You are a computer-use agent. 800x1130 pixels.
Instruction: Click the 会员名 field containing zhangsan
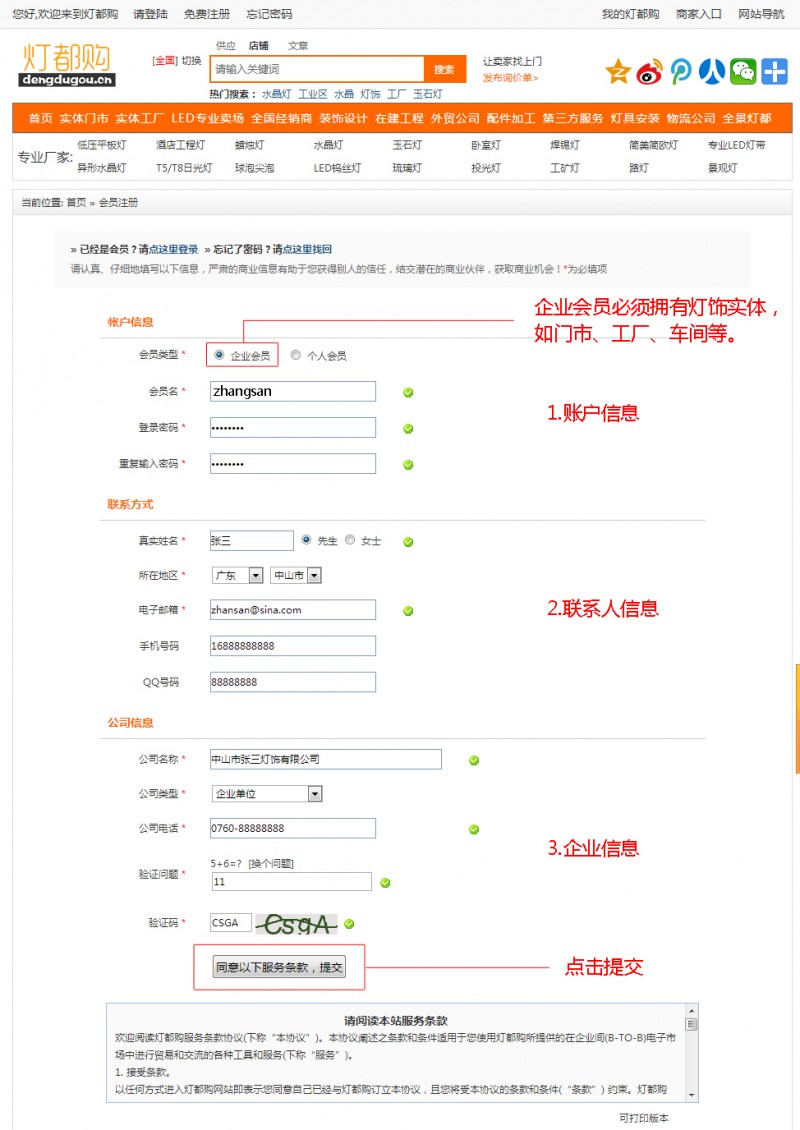click(x=292, y=392)
